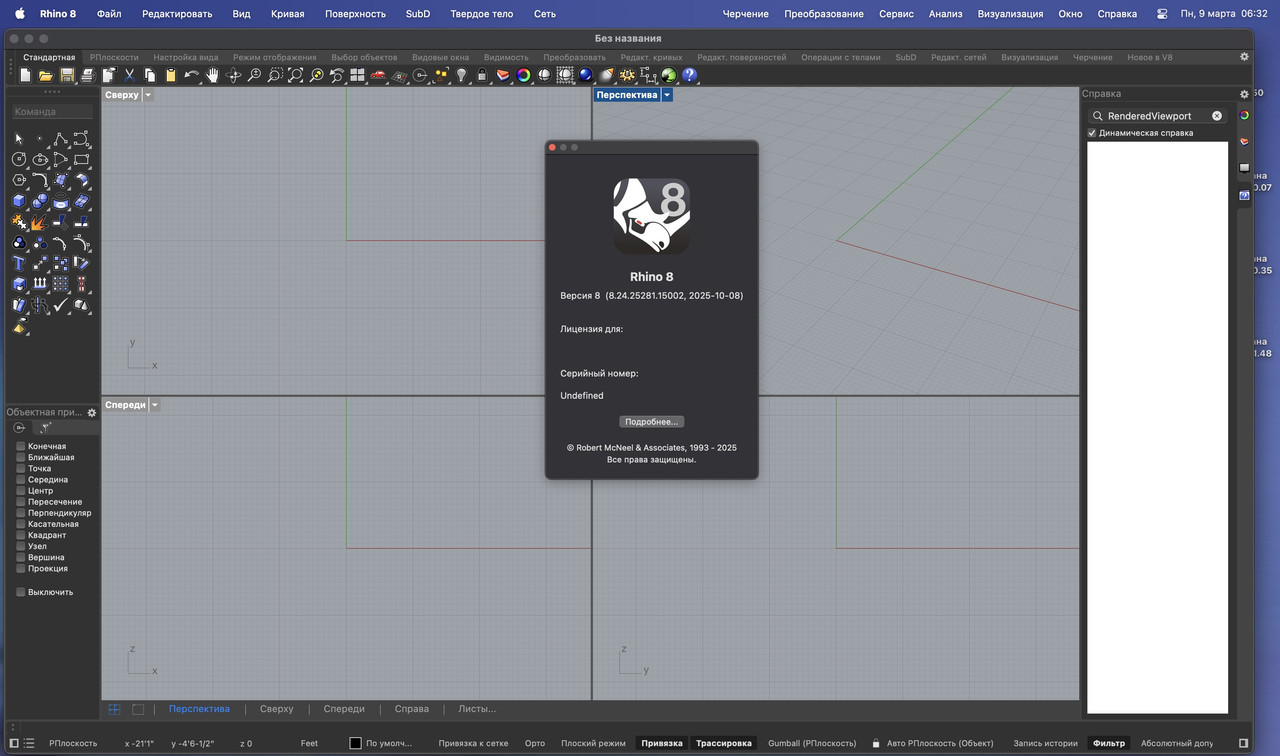1280x756 pixels.
Task: Toggle Привязка button in status bar
Action: [x=662, y=743]
